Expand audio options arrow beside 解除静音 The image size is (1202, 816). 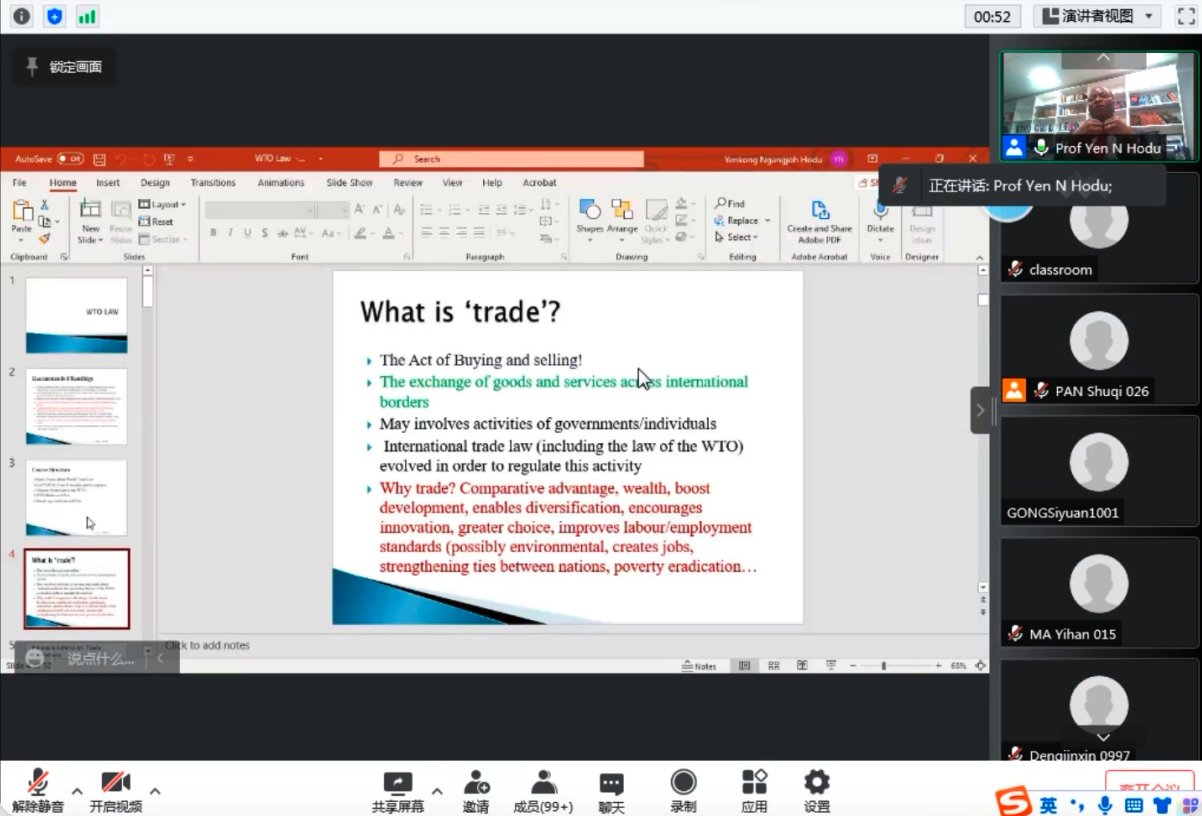tap(77, 790)
